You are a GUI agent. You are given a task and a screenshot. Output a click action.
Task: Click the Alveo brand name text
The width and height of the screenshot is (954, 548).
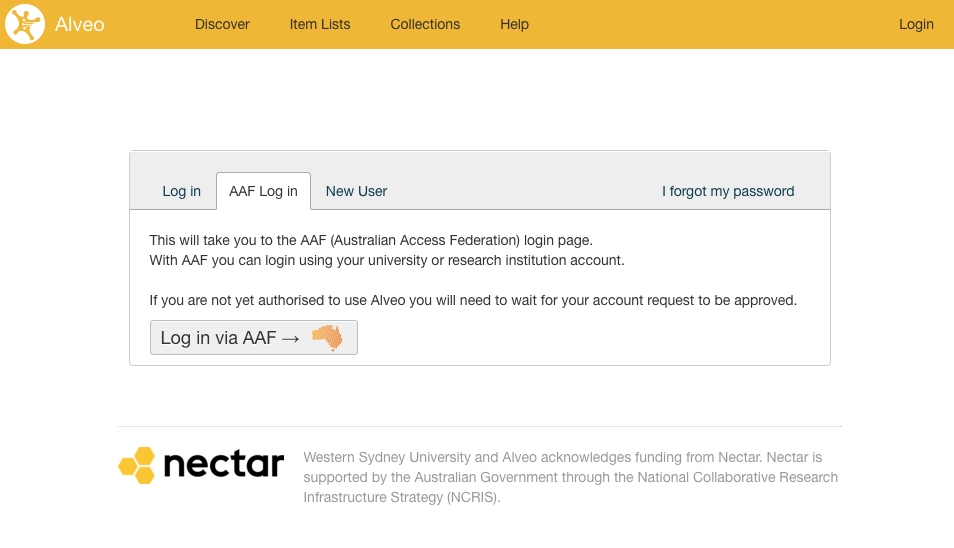click(80, 24)
